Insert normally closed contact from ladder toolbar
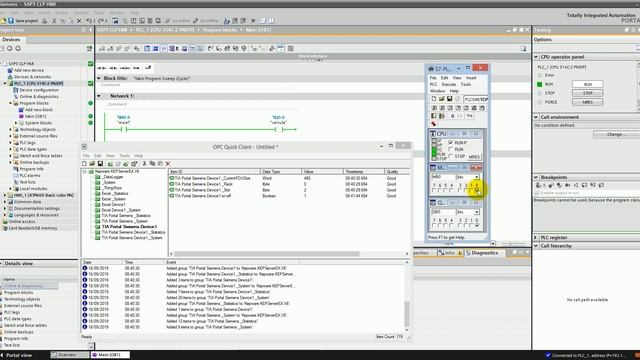640x360 pixels. coord(113,68)
